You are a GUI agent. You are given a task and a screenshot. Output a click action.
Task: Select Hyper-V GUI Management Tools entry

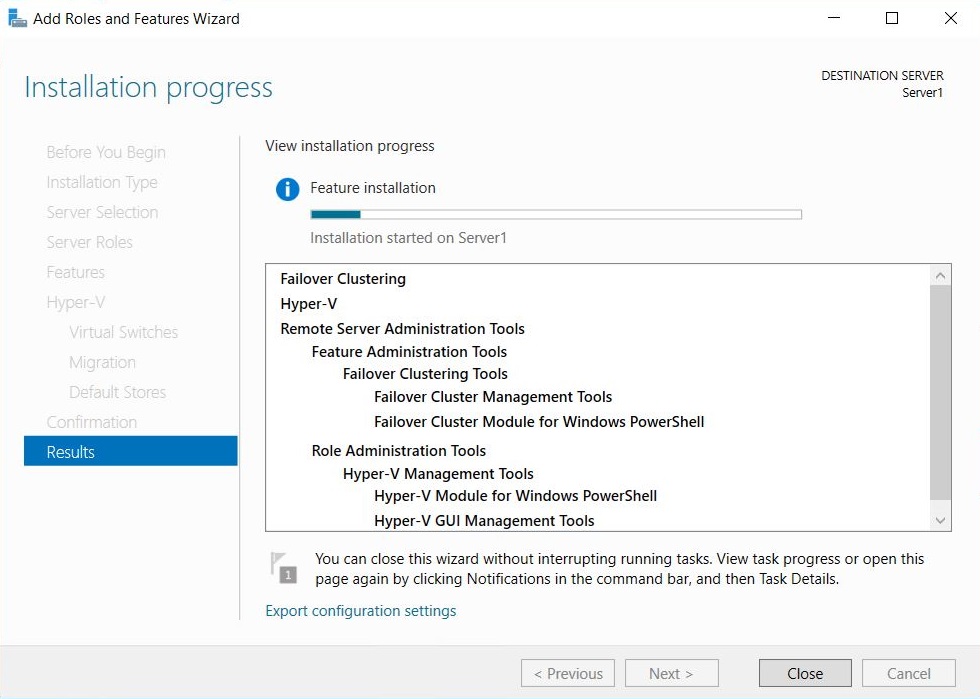(484, 521)
